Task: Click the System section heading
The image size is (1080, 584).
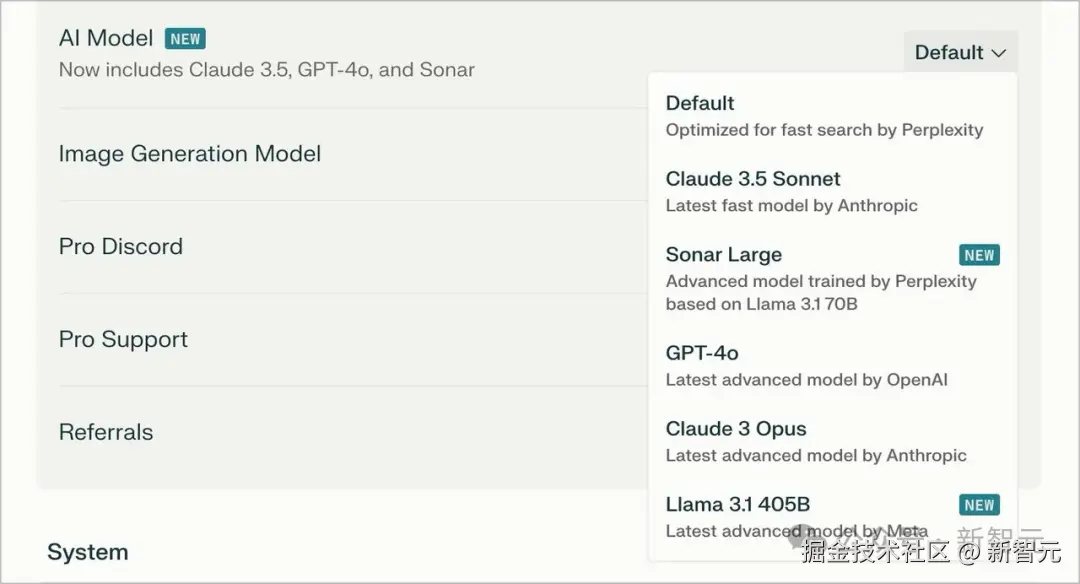Action: pyautogui.click(x=88, y=552)
